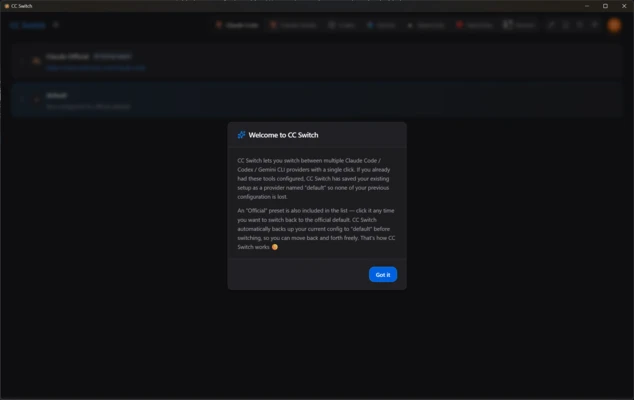This screenshot has width=634, height=400.
Task: Close the CC Switch window
Action: click(x=624, y=6)
